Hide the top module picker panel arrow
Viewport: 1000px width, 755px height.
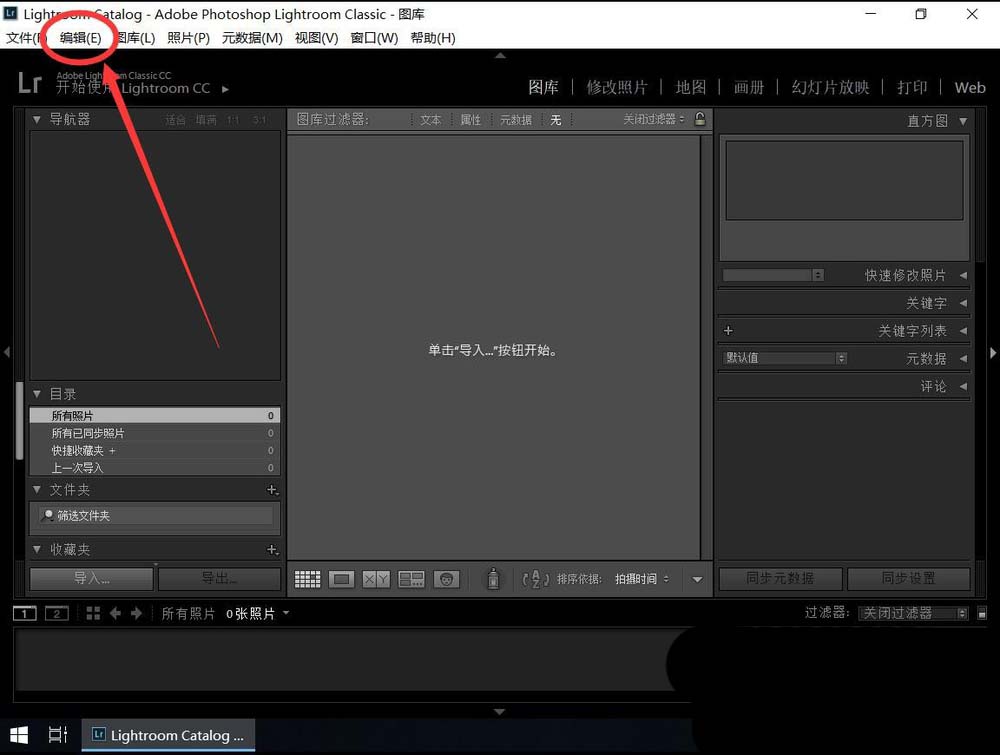[x=501, y=55]
